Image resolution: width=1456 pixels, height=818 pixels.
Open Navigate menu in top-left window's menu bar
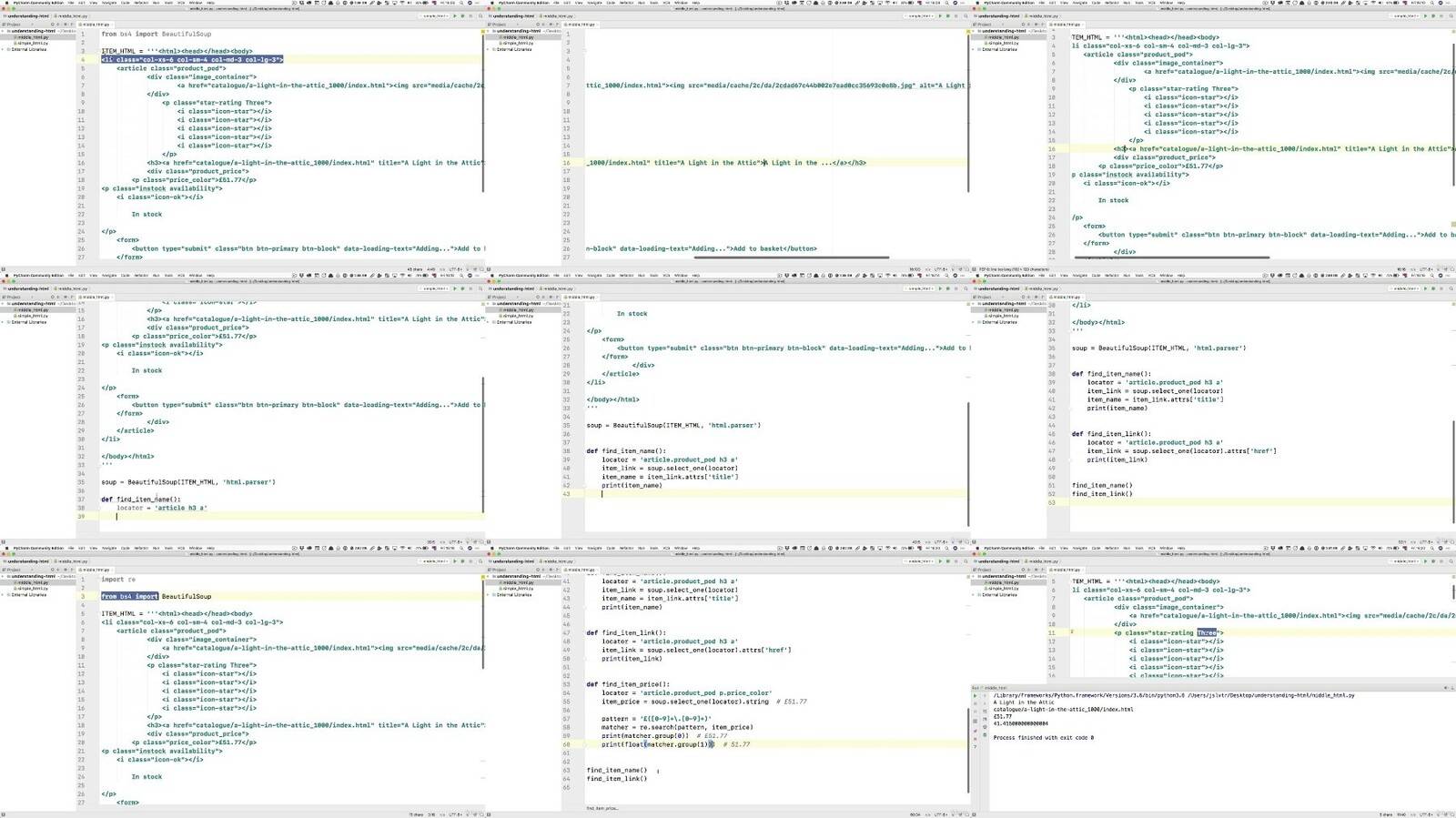pyautogui.click(x=110, y=3)
